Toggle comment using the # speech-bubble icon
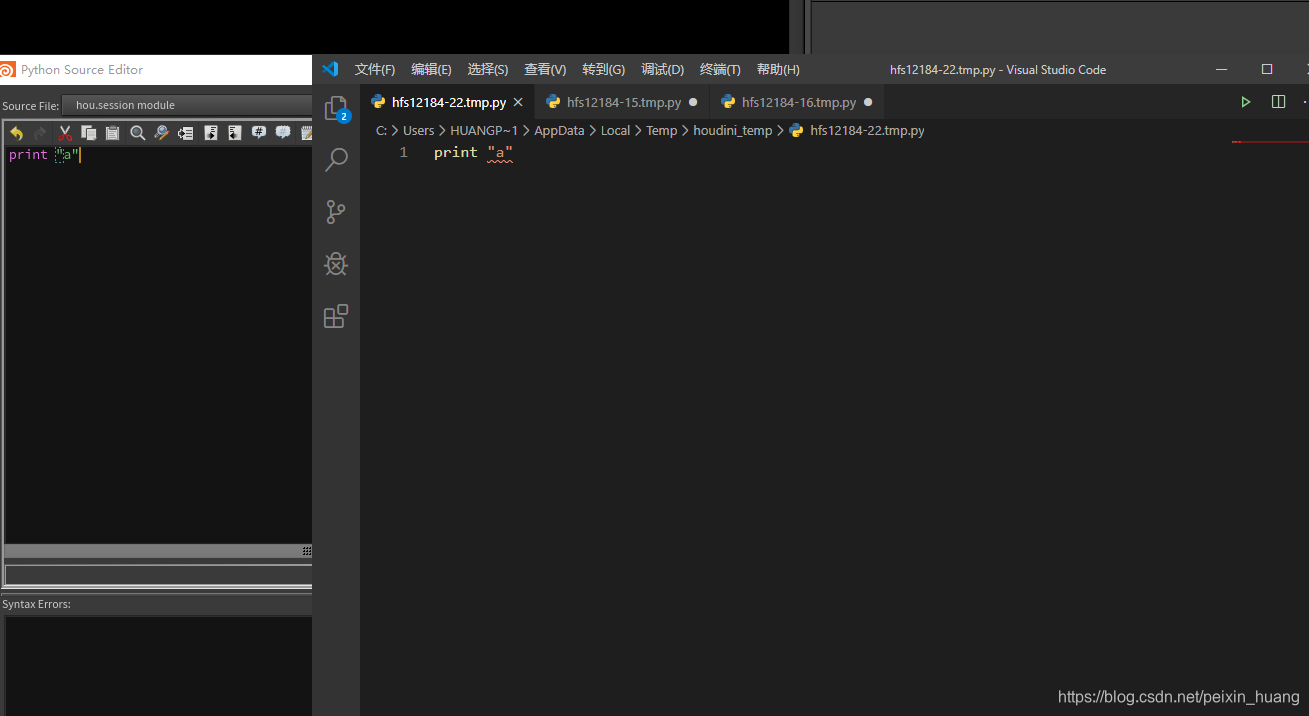 260,132
